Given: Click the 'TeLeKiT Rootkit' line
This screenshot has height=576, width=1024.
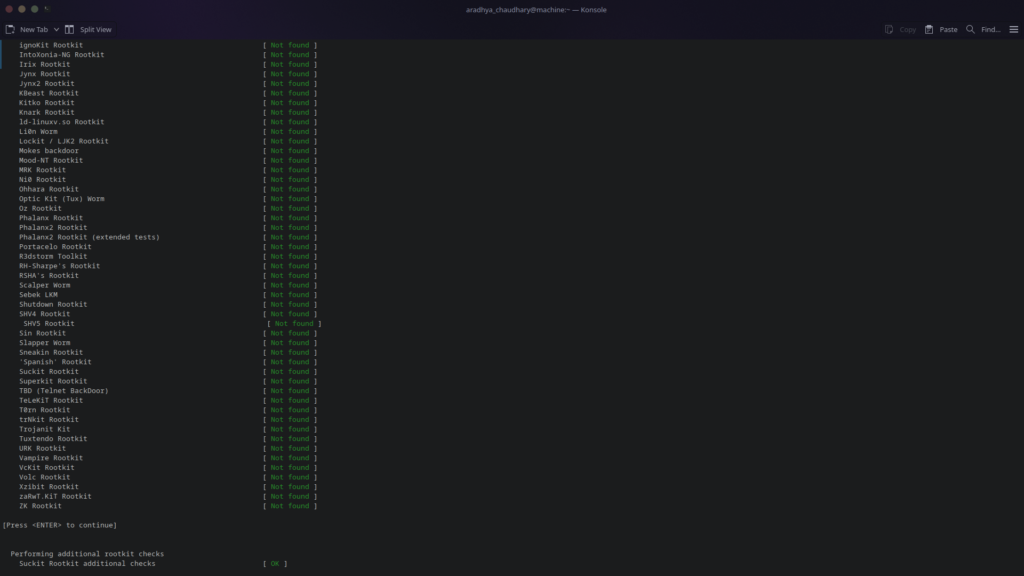Looking at the screenshot, I should [x=51, y=400].
